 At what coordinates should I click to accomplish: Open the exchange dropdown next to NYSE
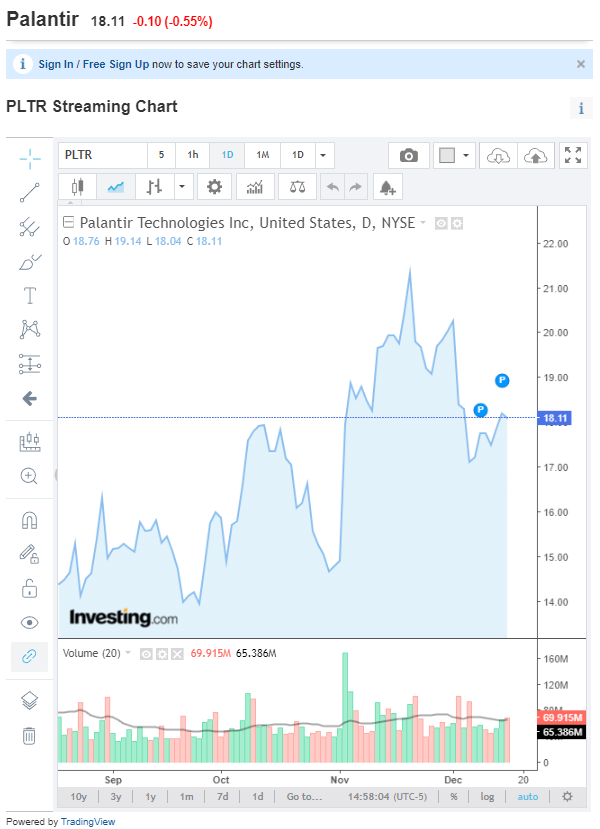(423, 223)
